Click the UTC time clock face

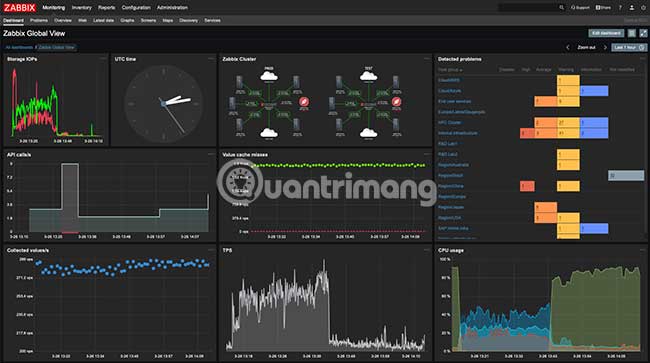pos(163,104)
